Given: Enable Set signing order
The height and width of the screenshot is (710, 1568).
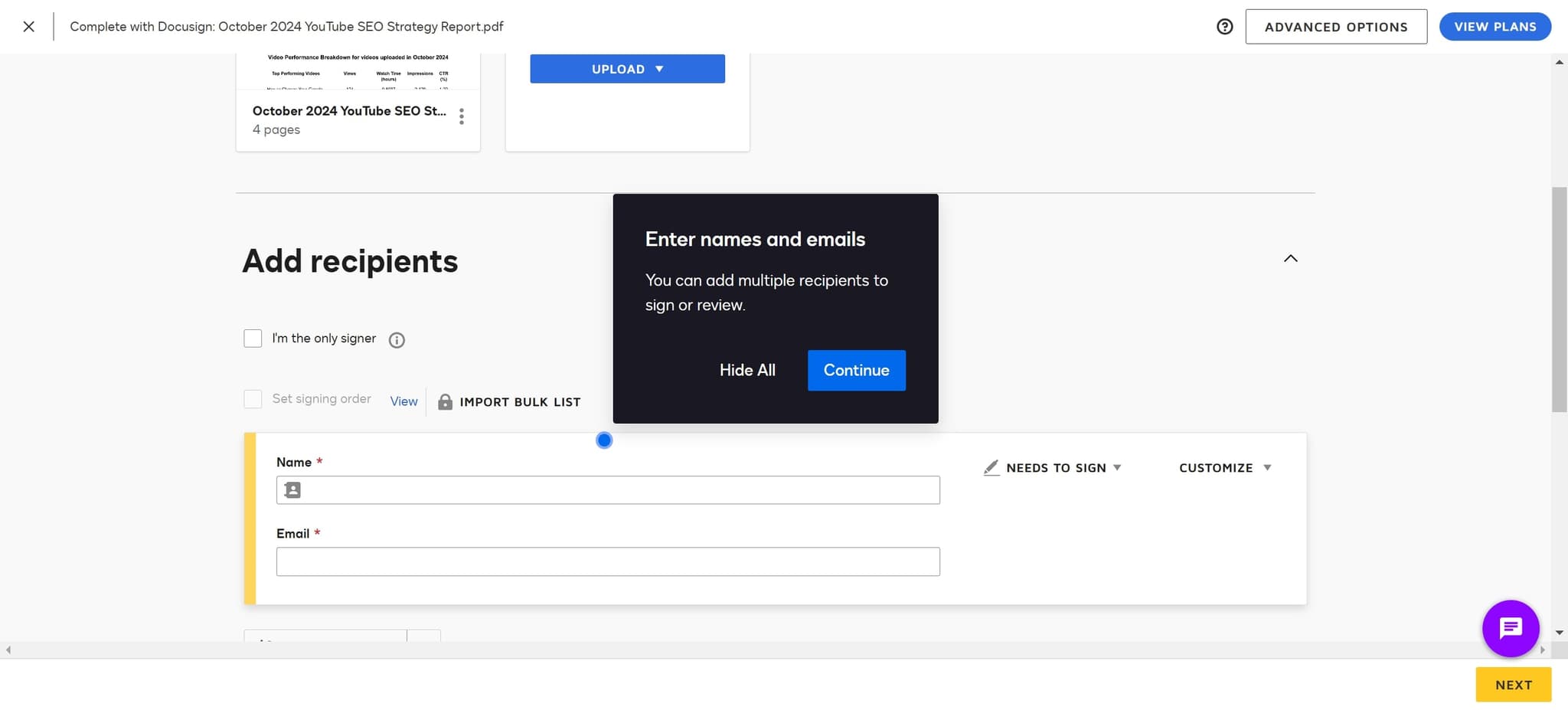Looking at the screenshot, I should [252, 398].
